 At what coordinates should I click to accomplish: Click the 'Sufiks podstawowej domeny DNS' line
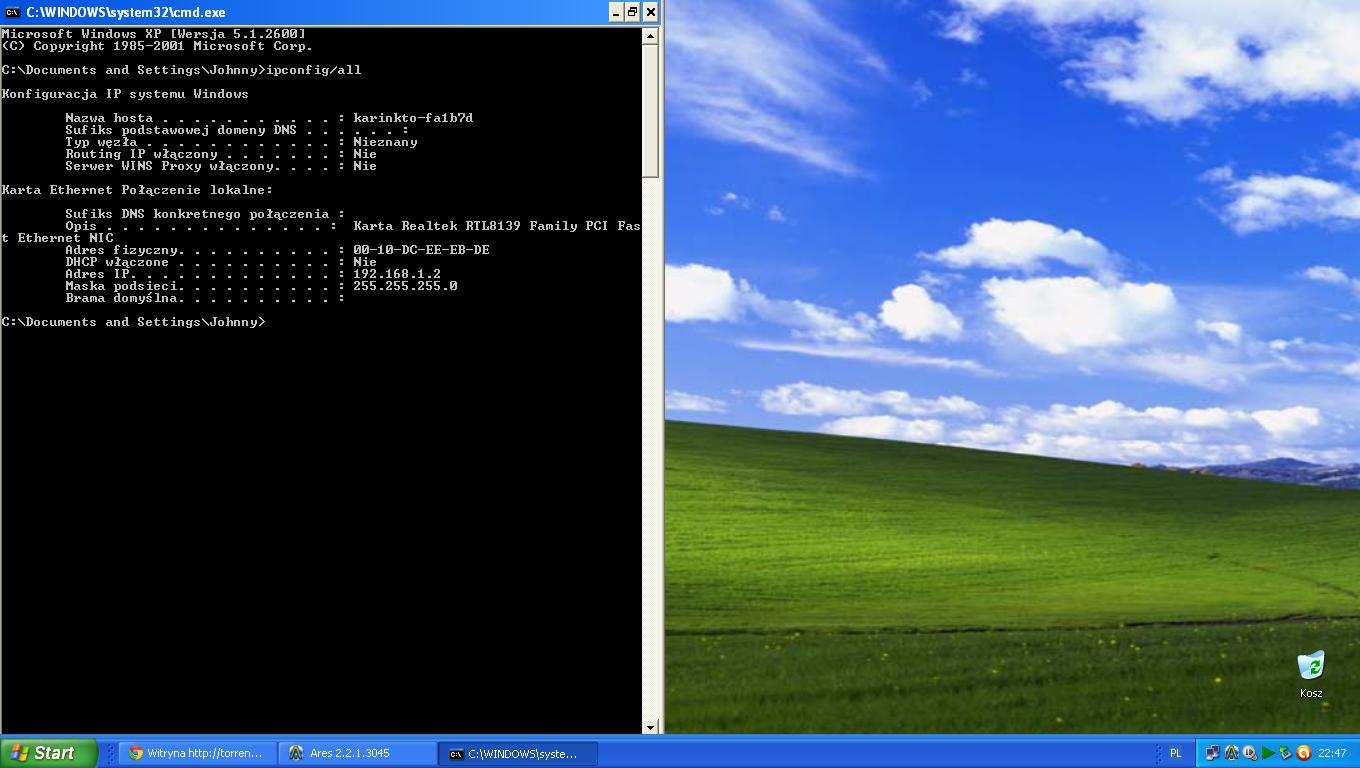point(237,130)
